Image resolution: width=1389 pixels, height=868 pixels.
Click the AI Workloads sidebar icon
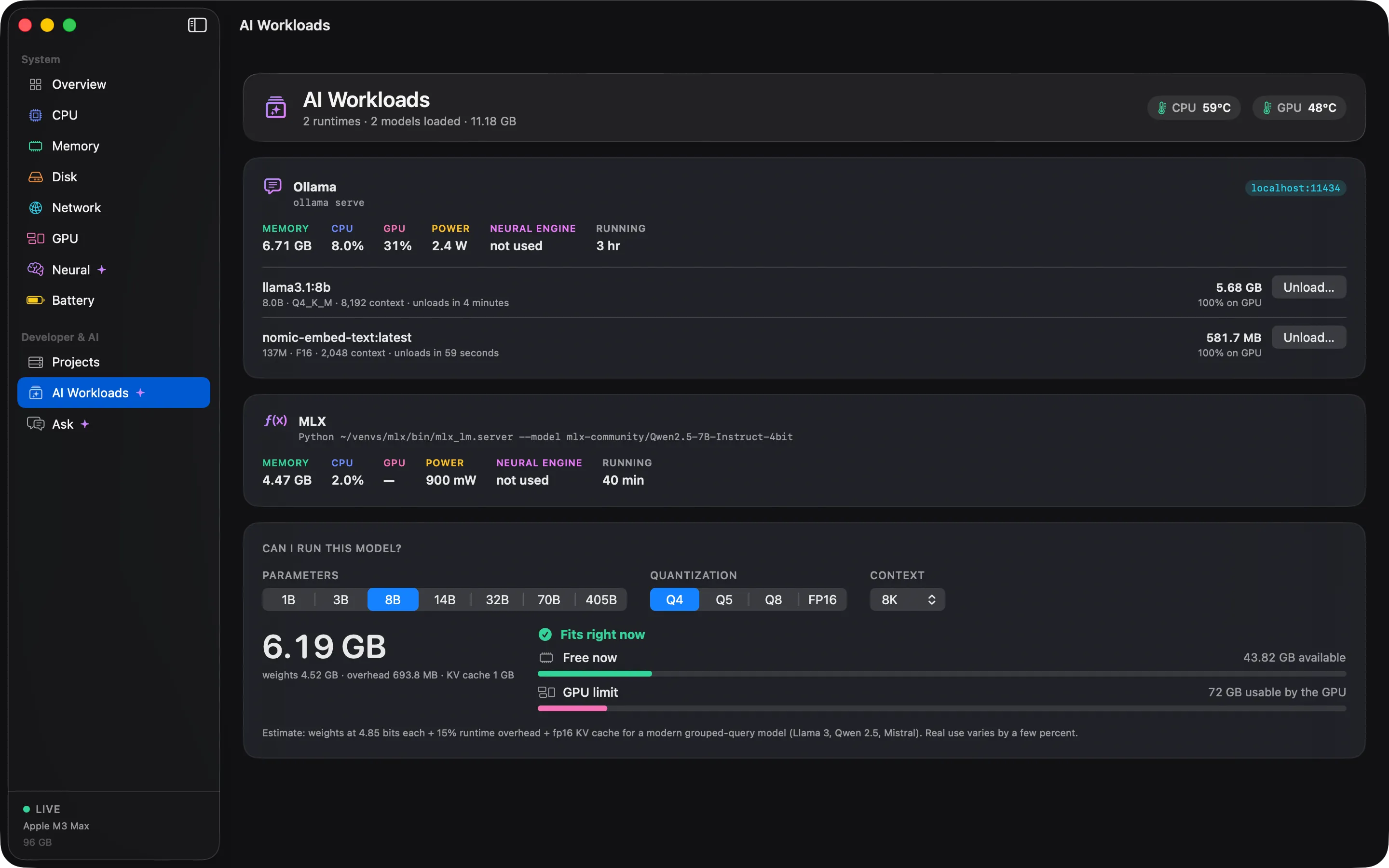[x=36, y=393]
